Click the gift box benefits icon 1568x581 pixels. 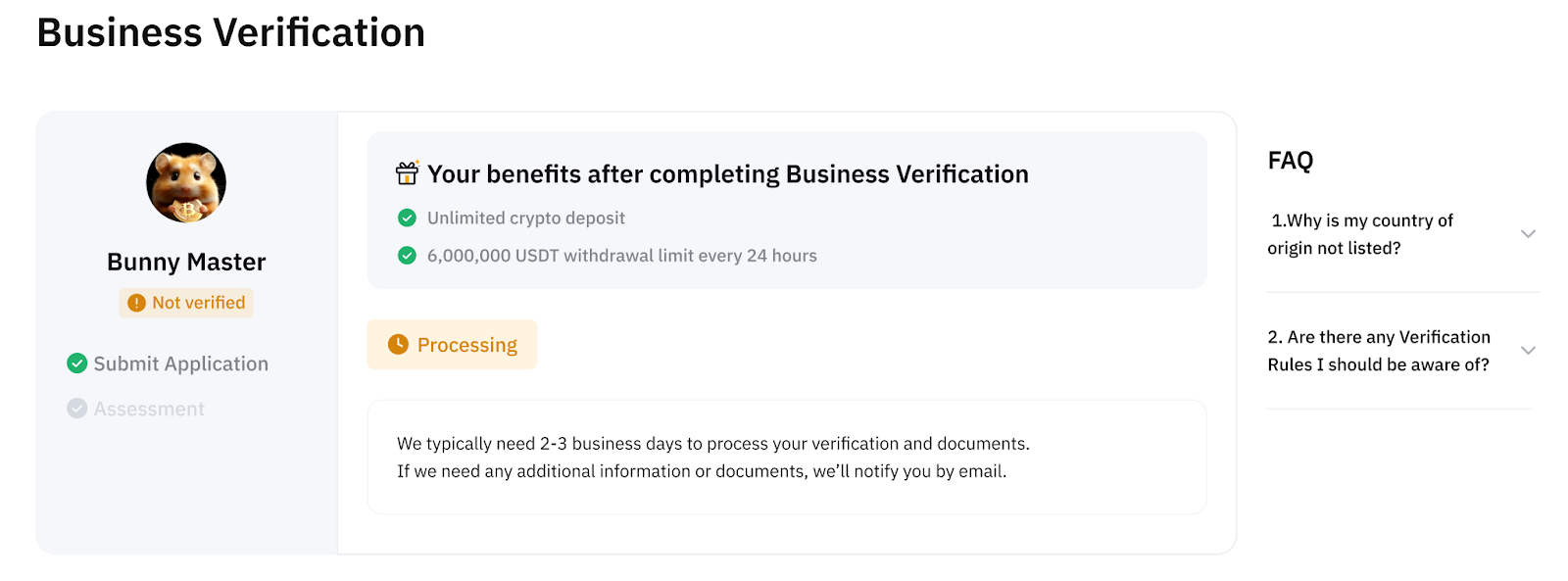click(x=407, y=173)
